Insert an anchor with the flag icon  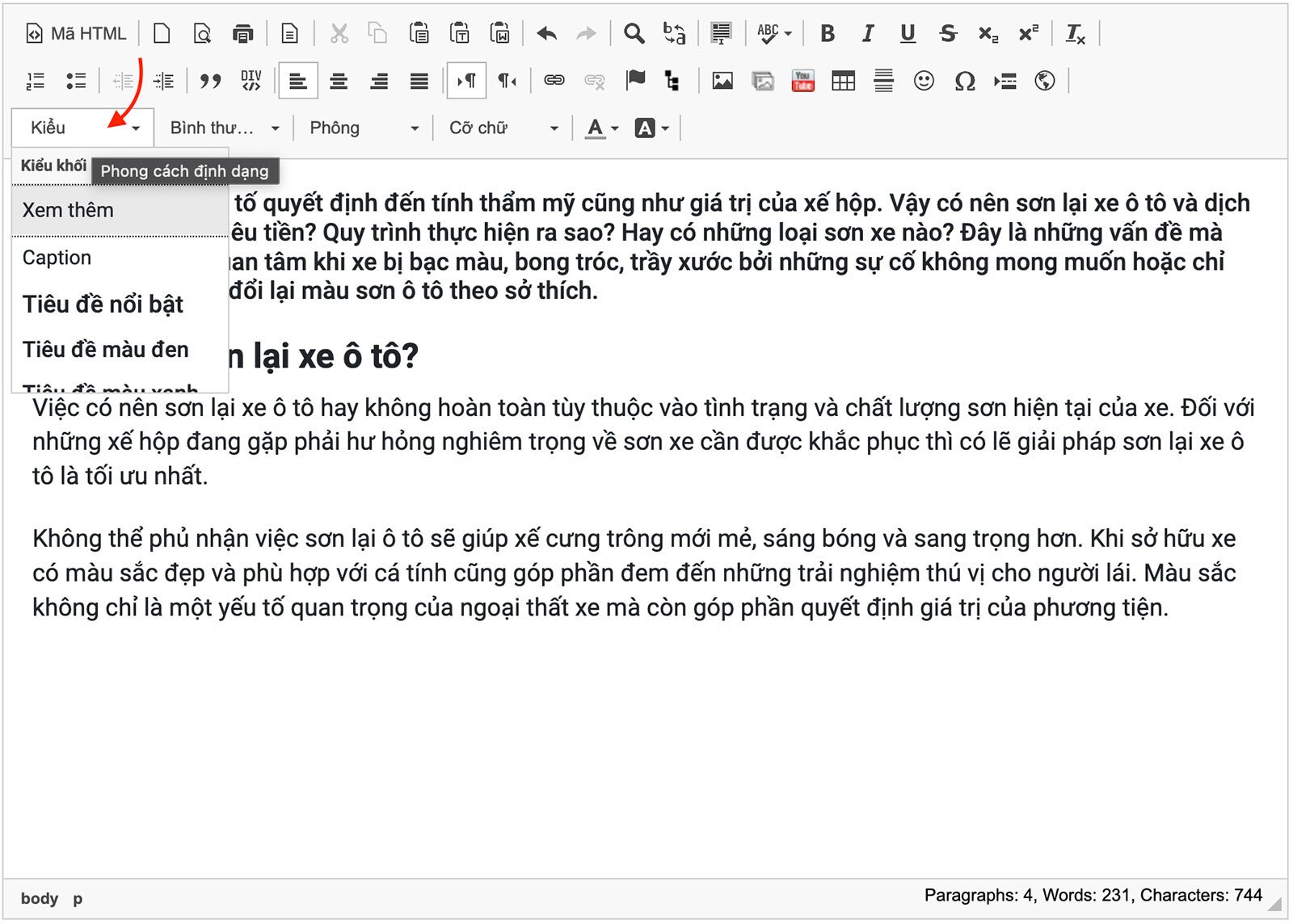pyautogui.click(x=636, y=81)
